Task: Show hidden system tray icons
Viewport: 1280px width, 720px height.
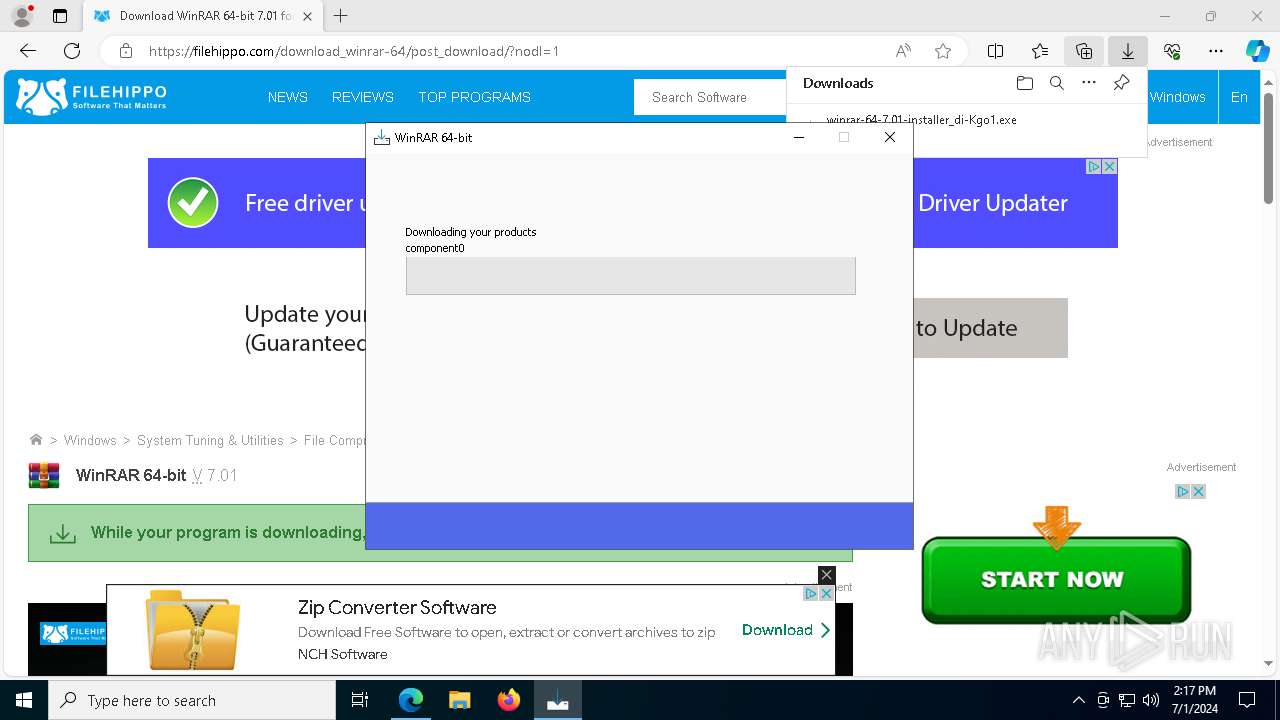Action: click(1078, 700)
